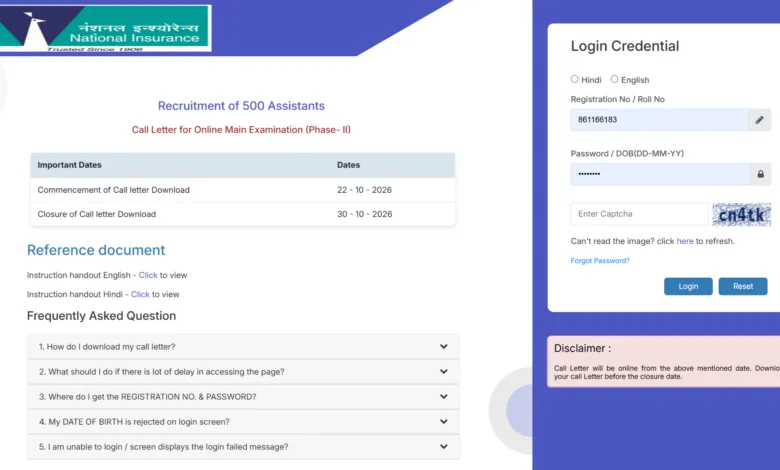
Task: Click 'Commencement of Call letter Download' text
Action: tap(113, 190)
